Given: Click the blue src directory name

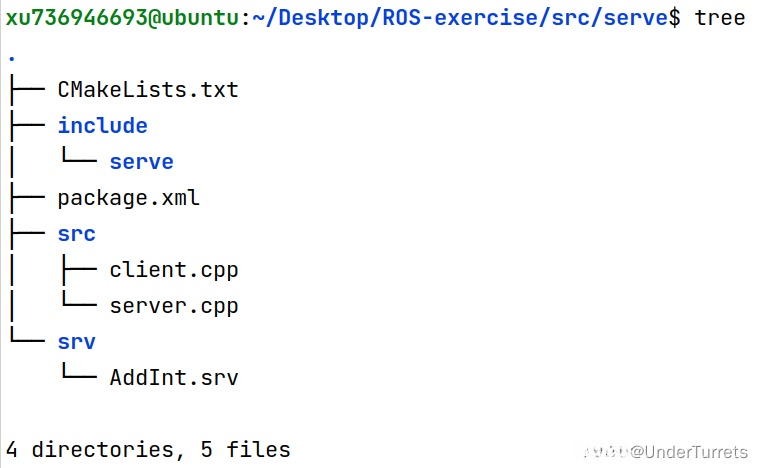Looking at the screenshot, I should coord(76,234).
